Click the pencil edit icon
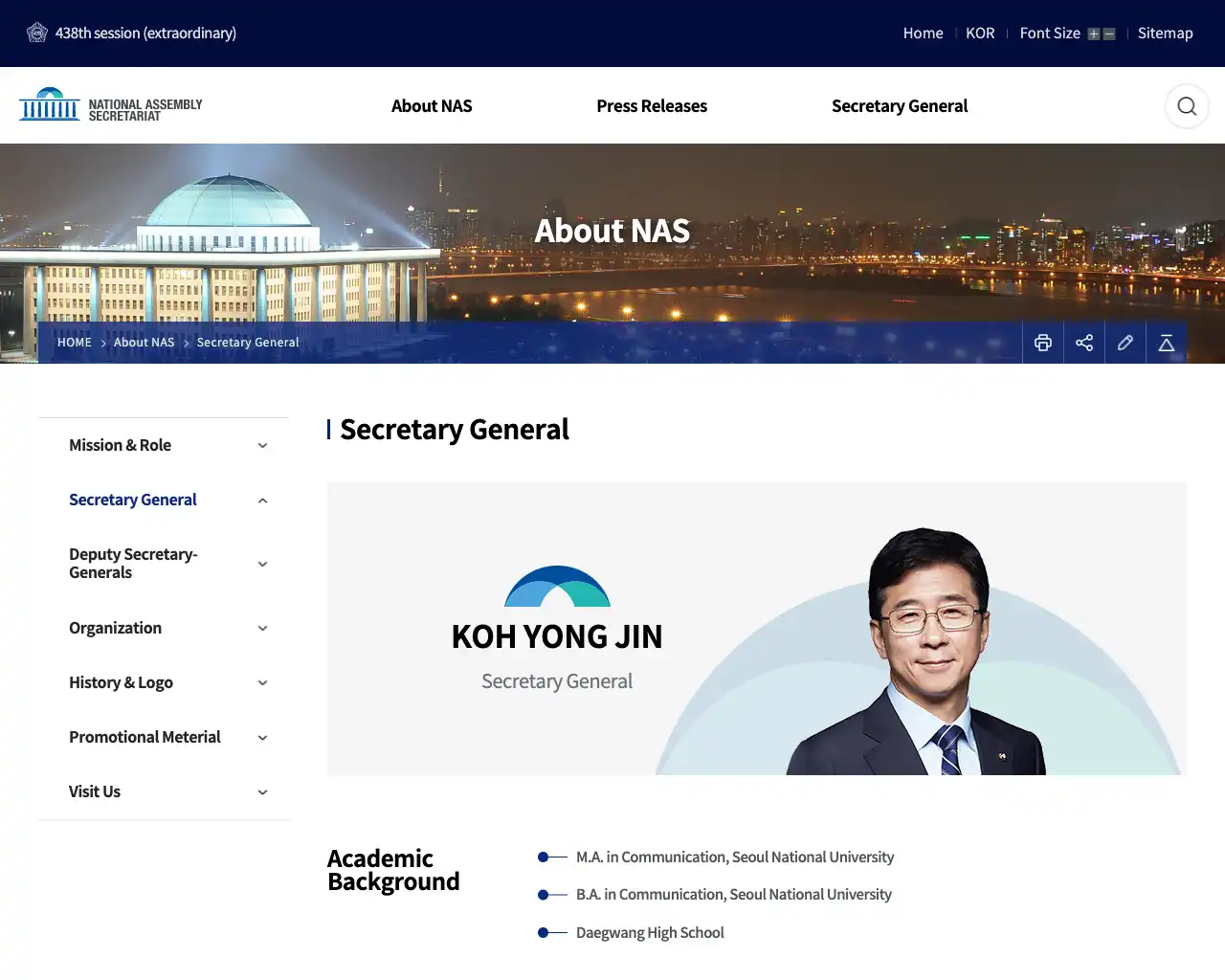This screenshot has width=1225, height=980. (1125, 343)
